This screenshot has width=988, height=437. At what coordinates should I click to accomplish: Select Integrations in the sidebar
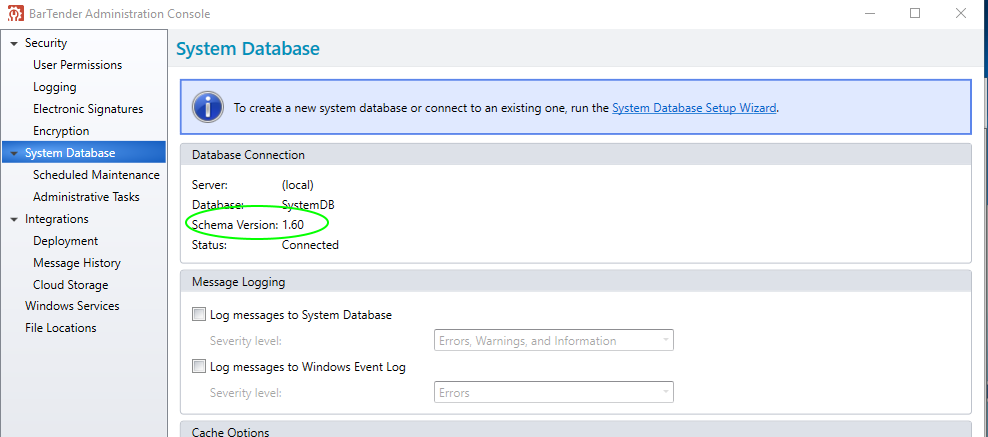(x=57, y=219)
